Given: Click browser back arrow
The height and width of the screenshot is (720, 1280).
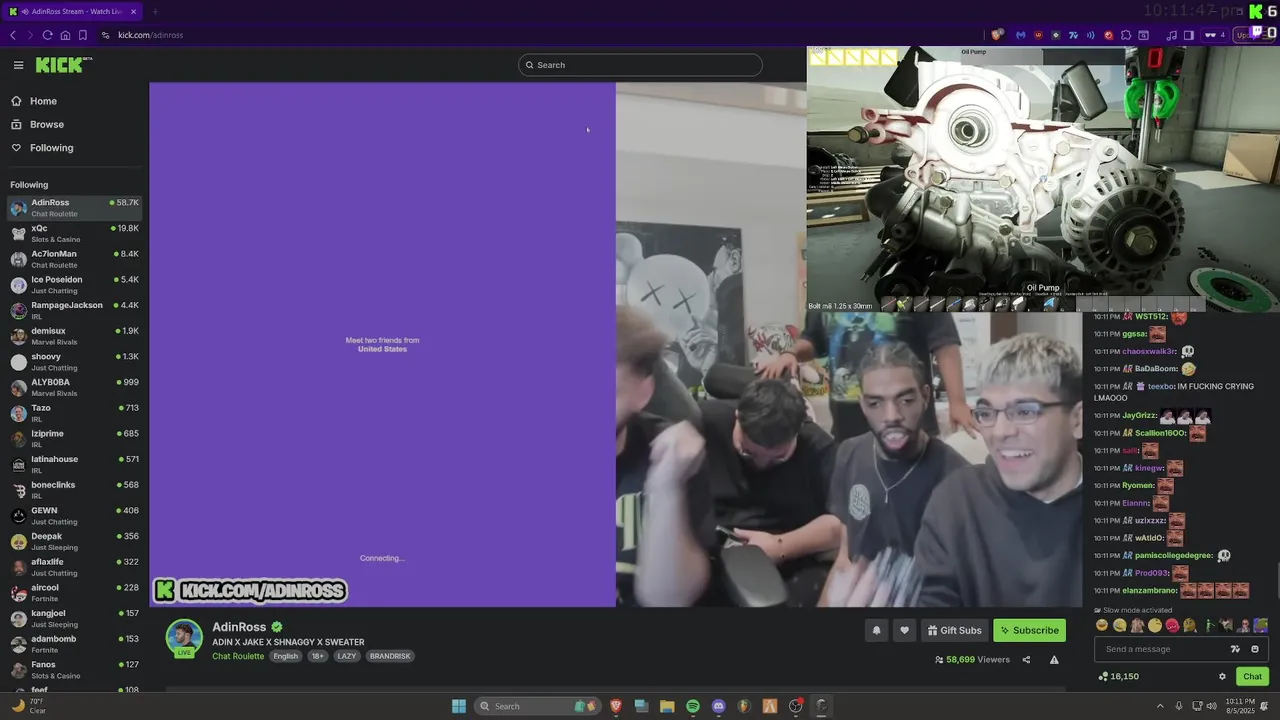Looking at the screenshot, I should point(13,35).
